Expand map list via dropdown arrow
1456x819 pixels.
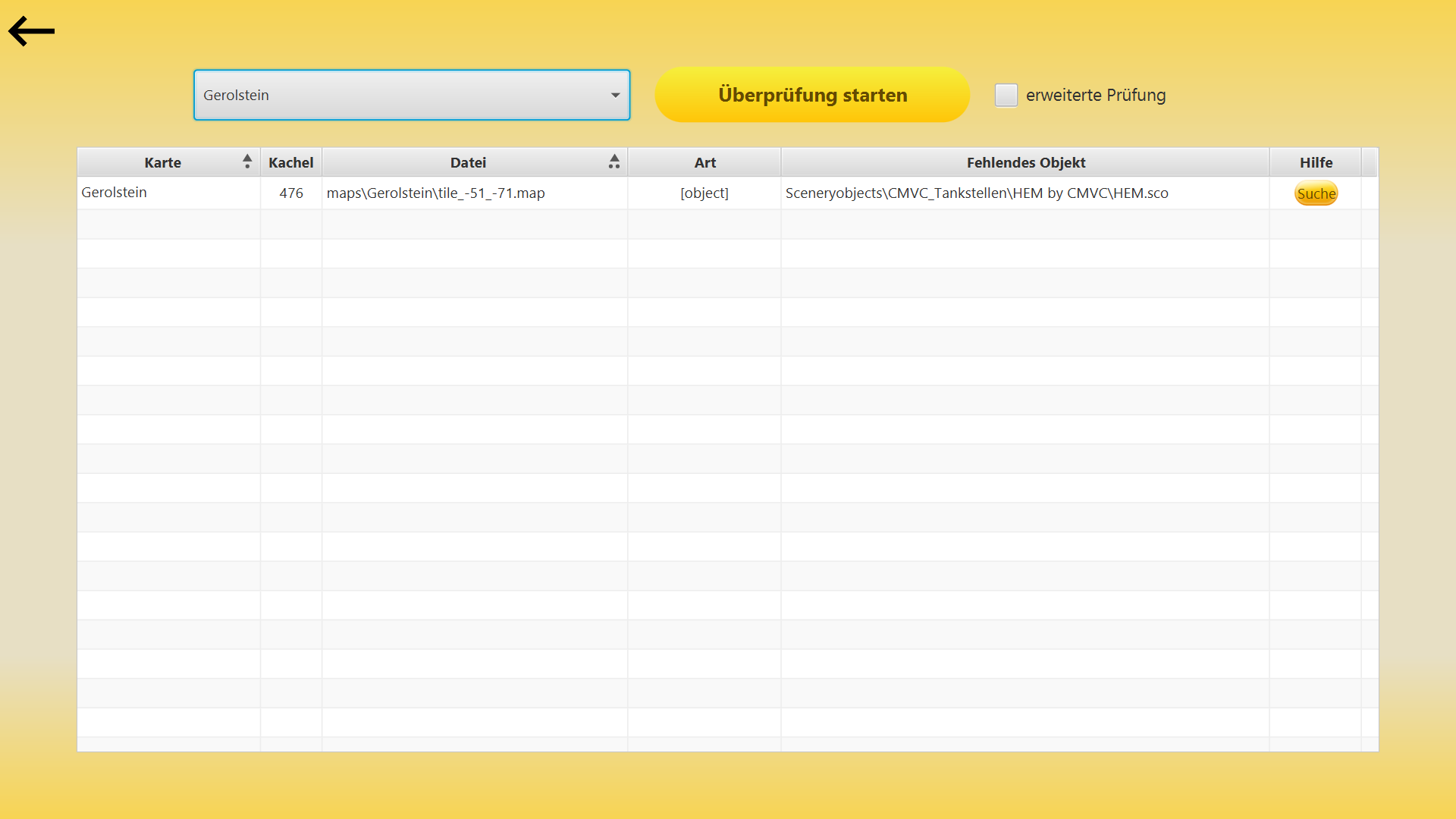616,96
